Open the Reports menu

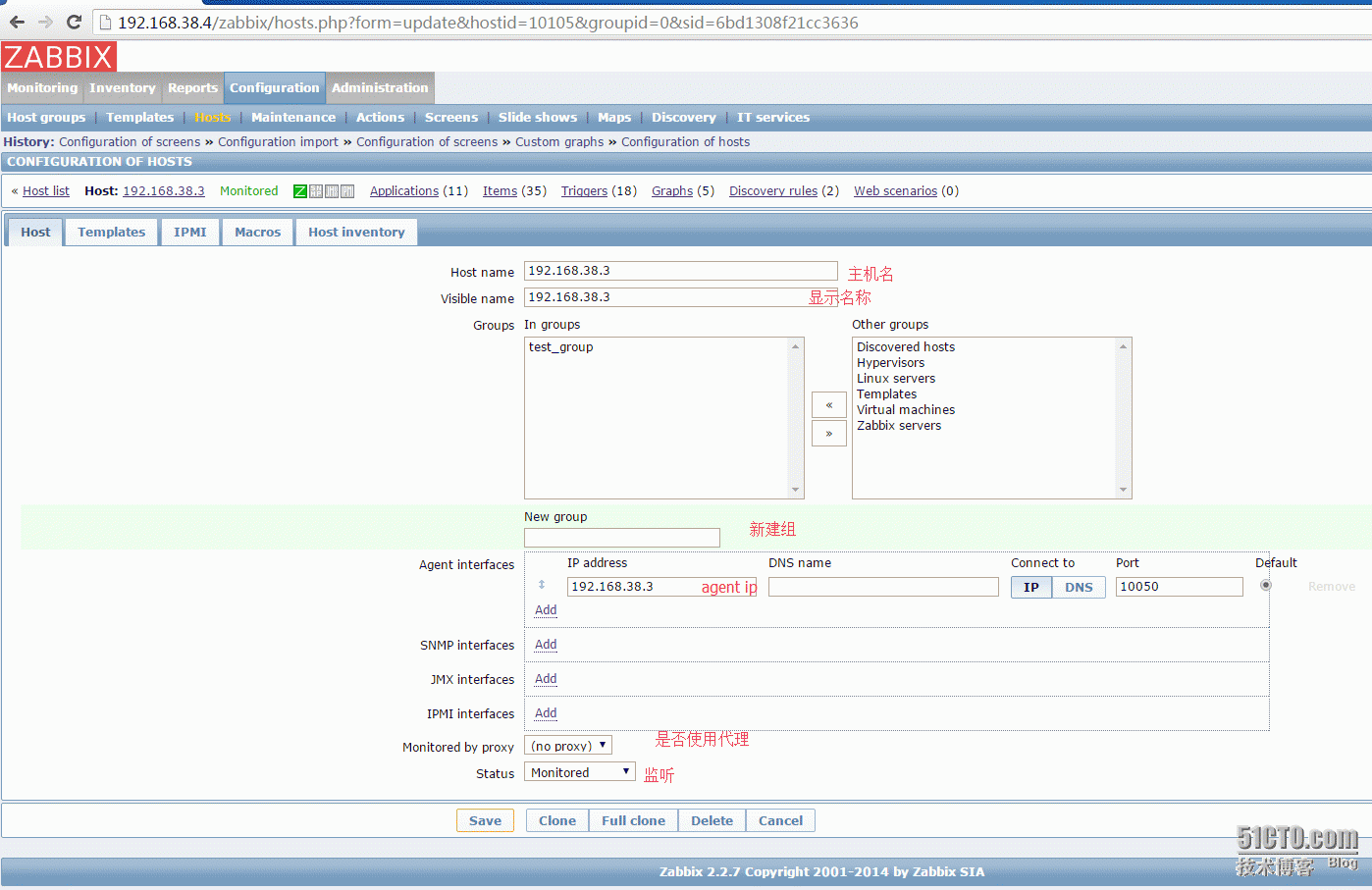[192, 87]
